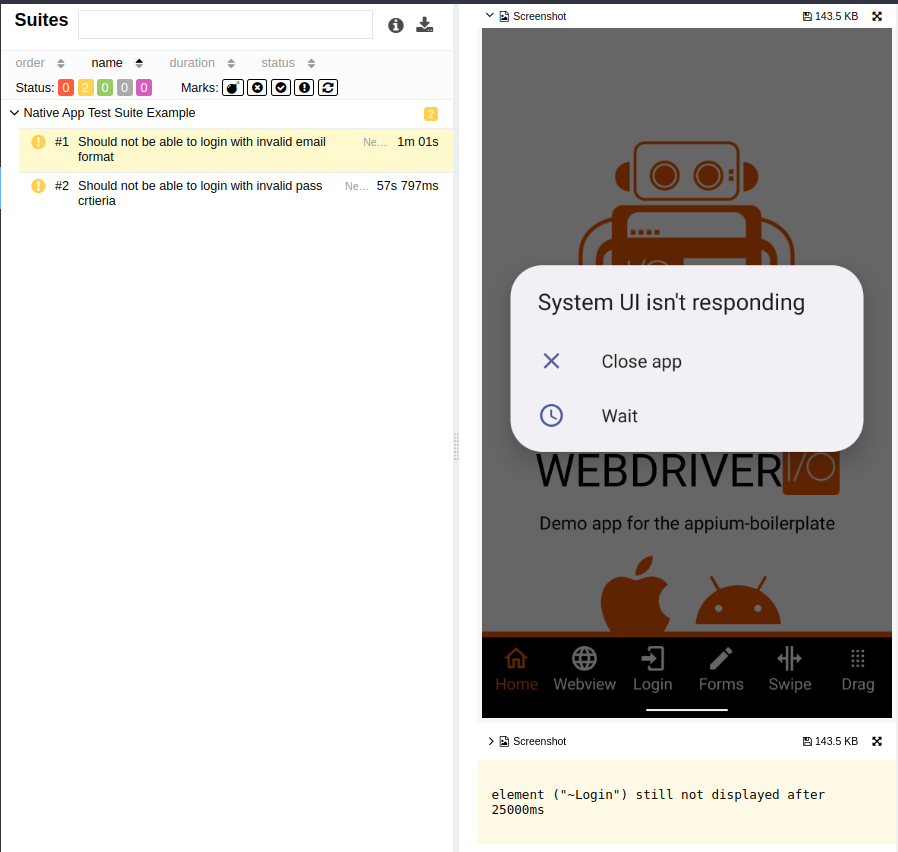The width and height of the screenshot is (898, 852).
Task: Click the image file icon of second Screenshot
Action: click(505, 741)
